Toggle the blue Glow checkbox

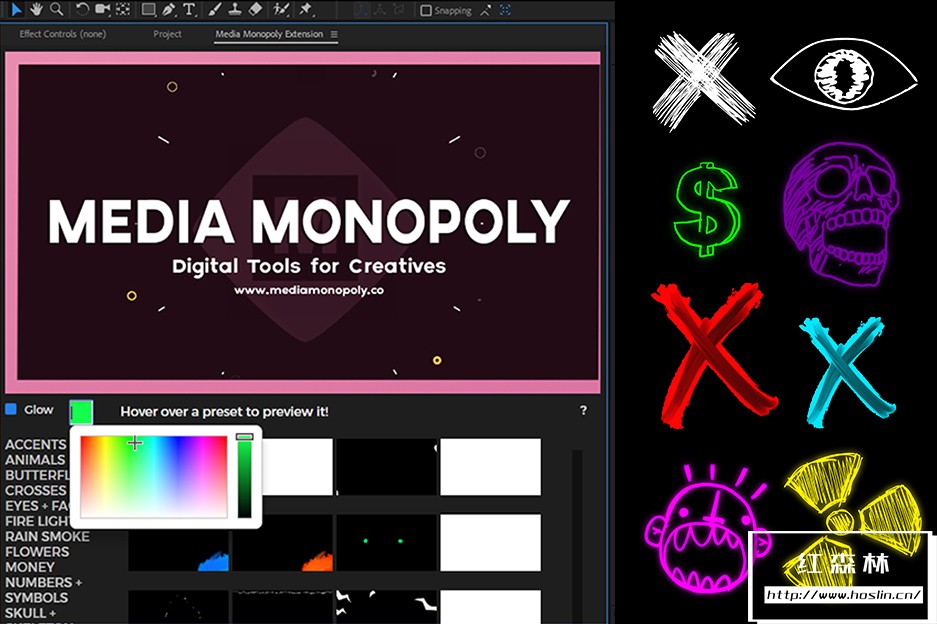[x=11, y=409]
